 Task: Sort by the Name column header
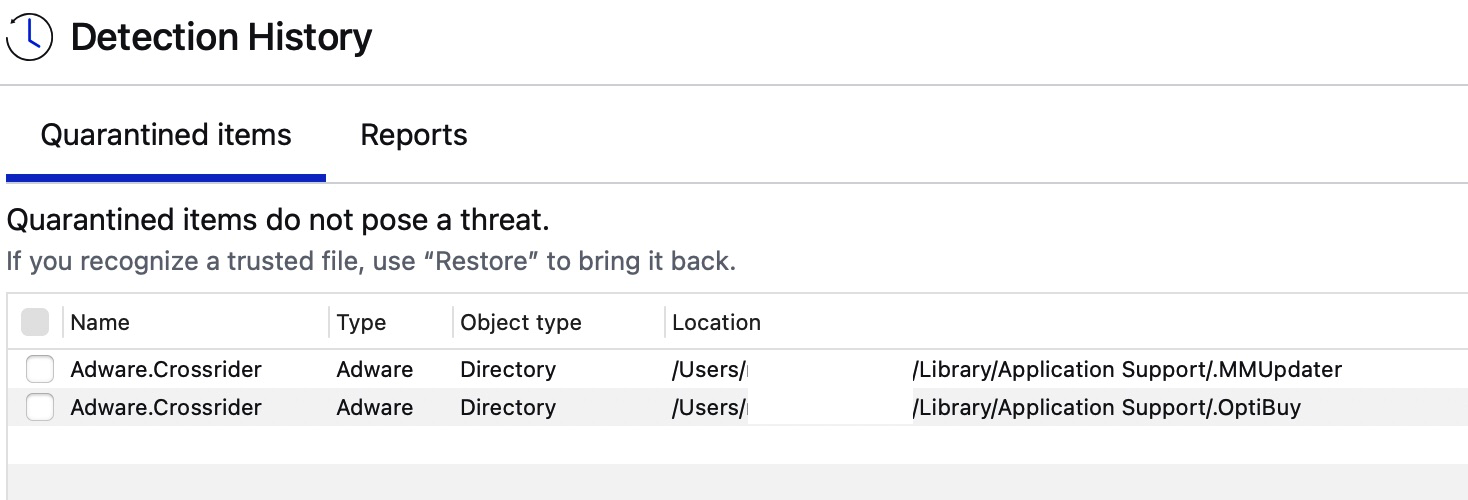pos(100,322)
